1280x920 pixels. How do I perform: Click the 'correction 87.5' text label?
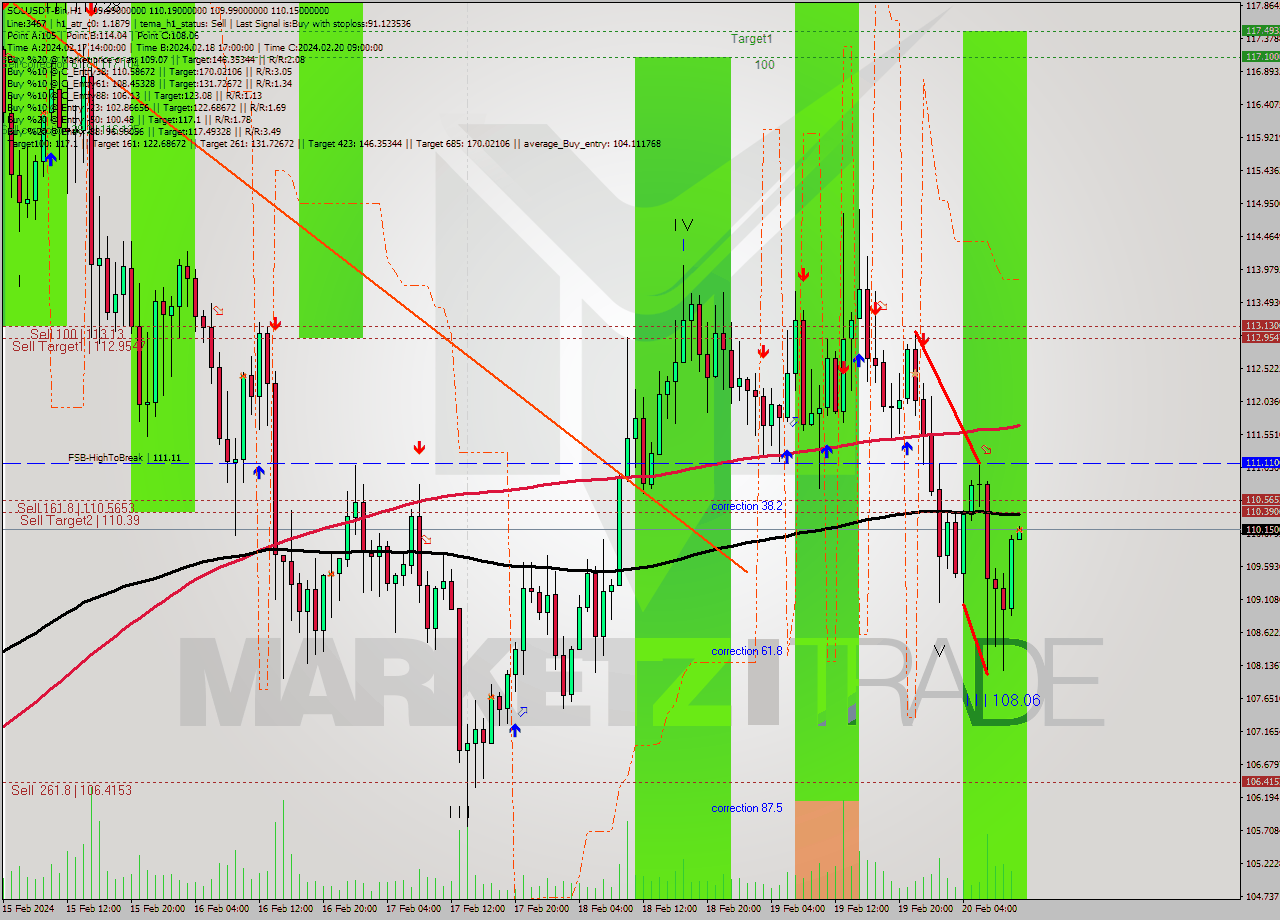click(x=747, y=808)
